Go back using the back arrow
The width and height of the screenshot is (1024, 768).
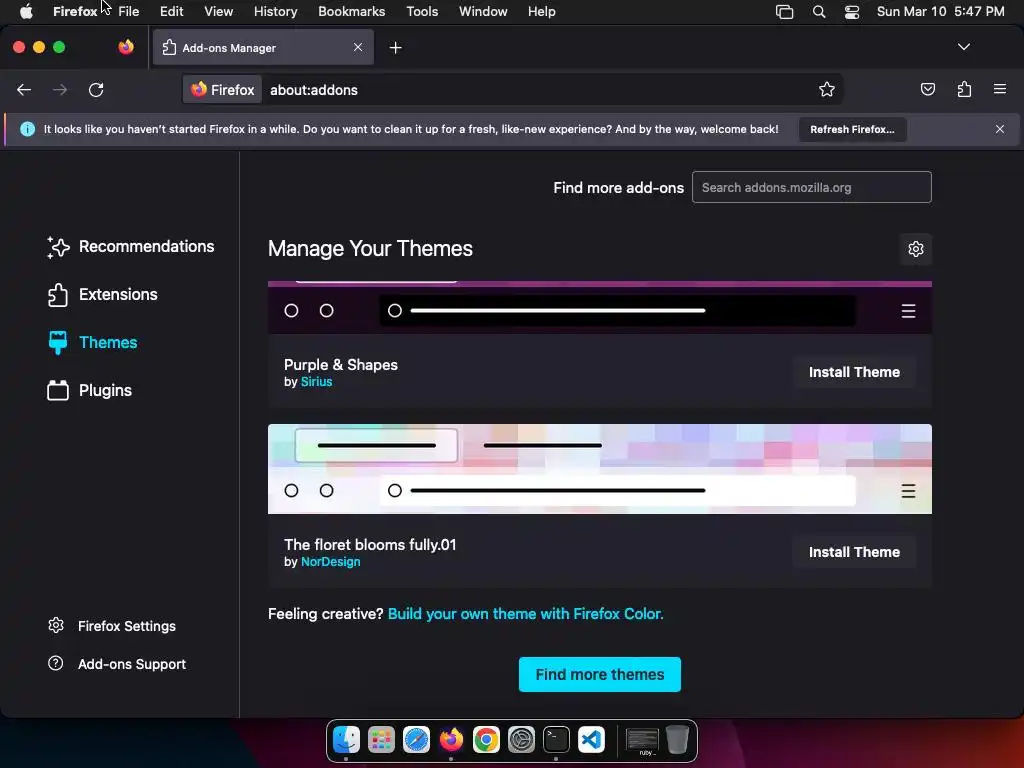(24, 90)
